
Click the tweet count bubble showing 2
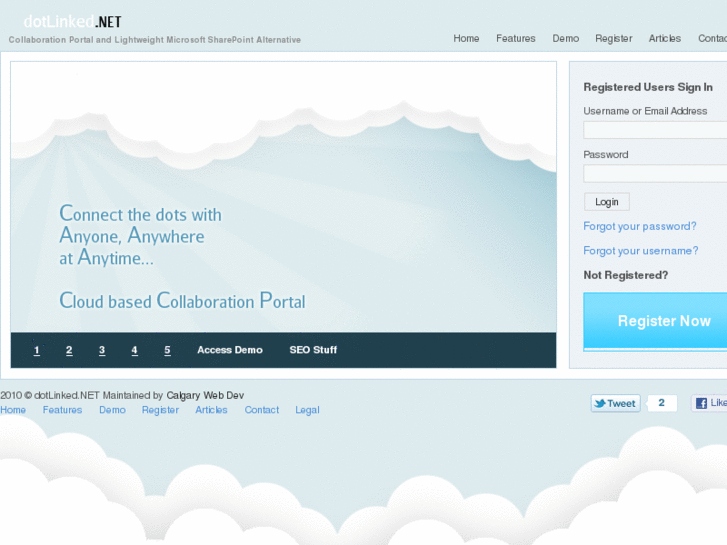click(662, 403)
